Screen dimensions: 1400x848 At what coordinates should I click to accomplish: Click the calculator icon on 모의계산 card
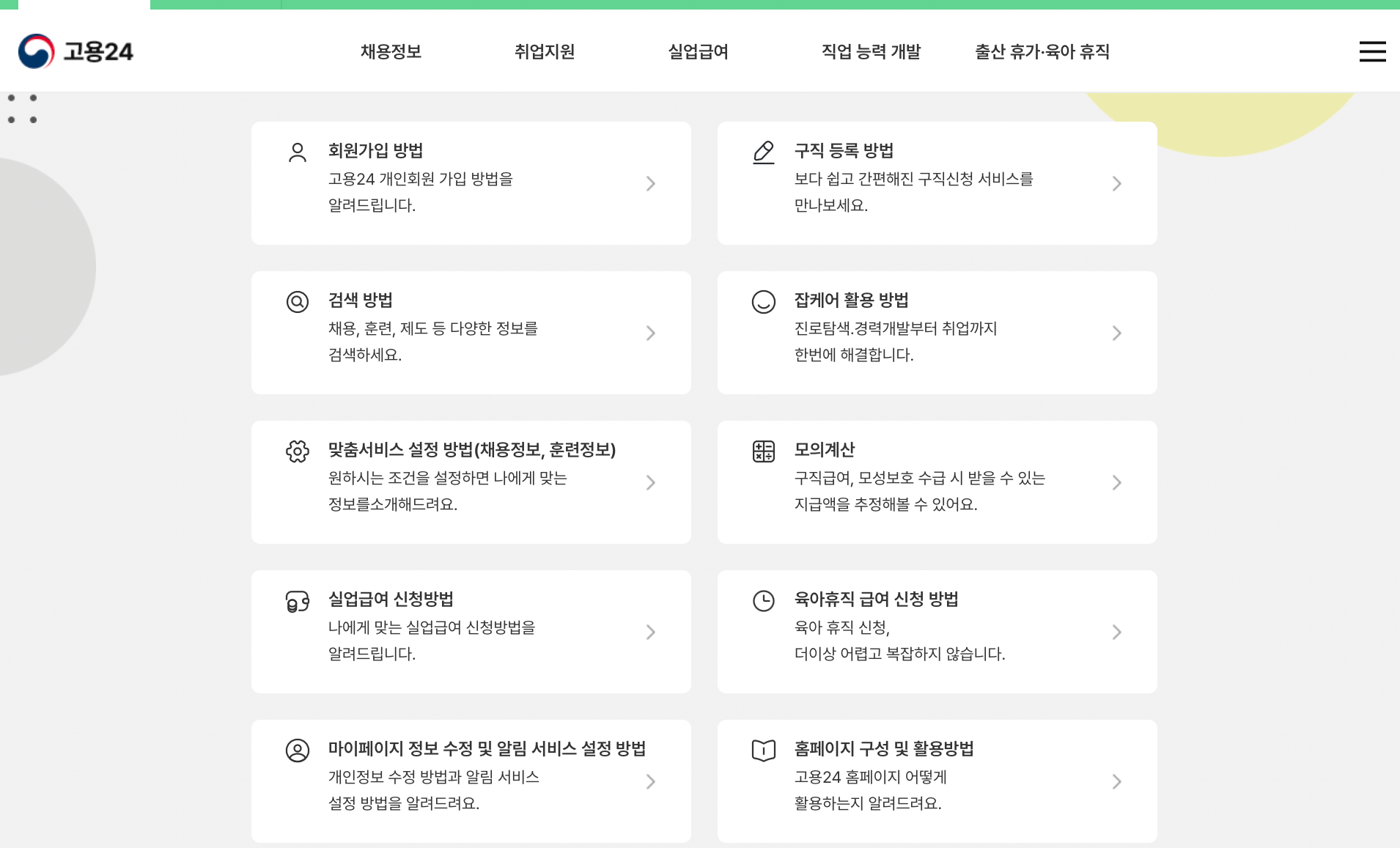[765, 451]
